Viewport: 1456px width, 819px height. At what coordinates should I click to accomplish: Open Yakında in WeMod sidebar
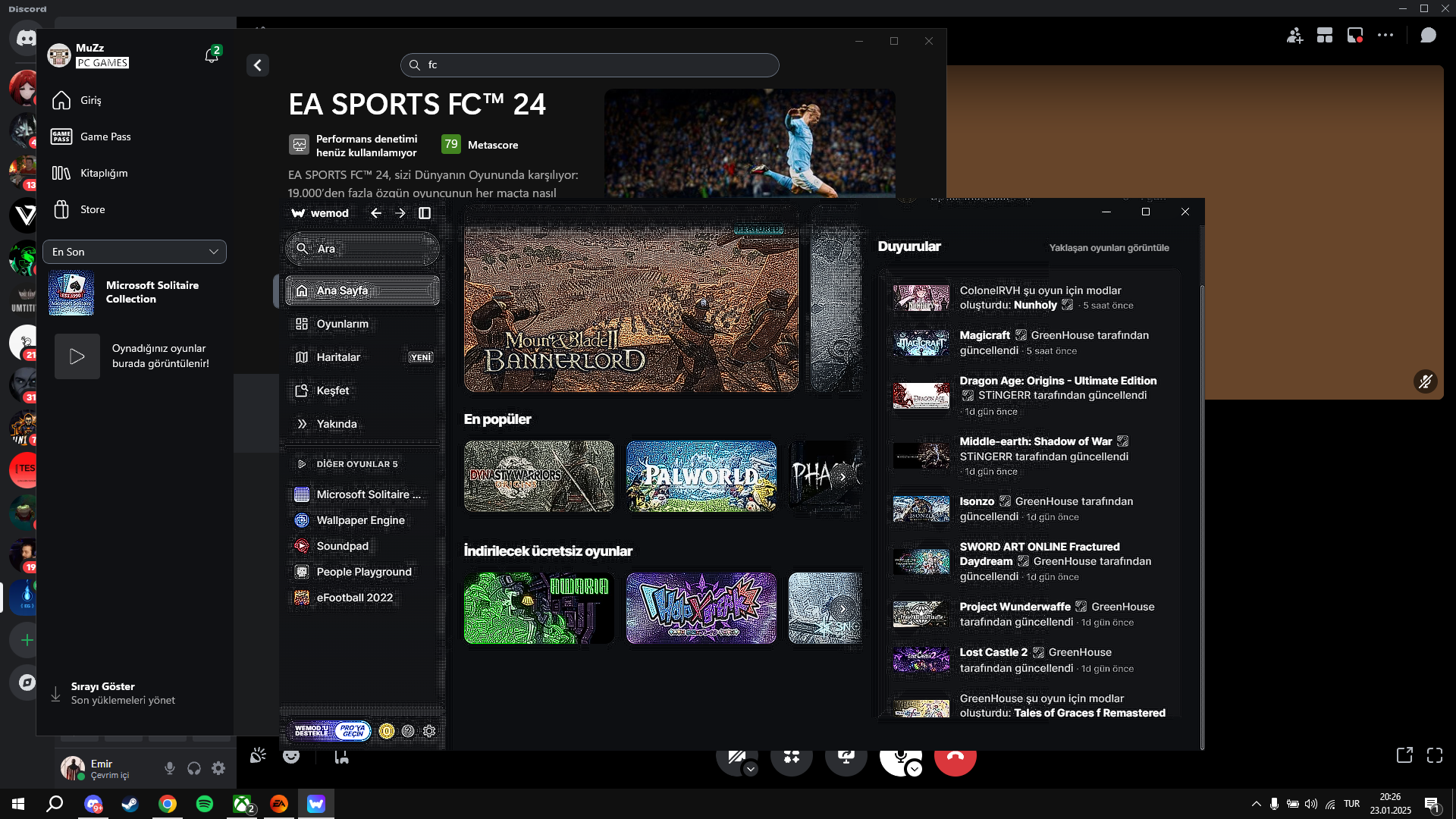pyautogui.click(x=362, y=424)
